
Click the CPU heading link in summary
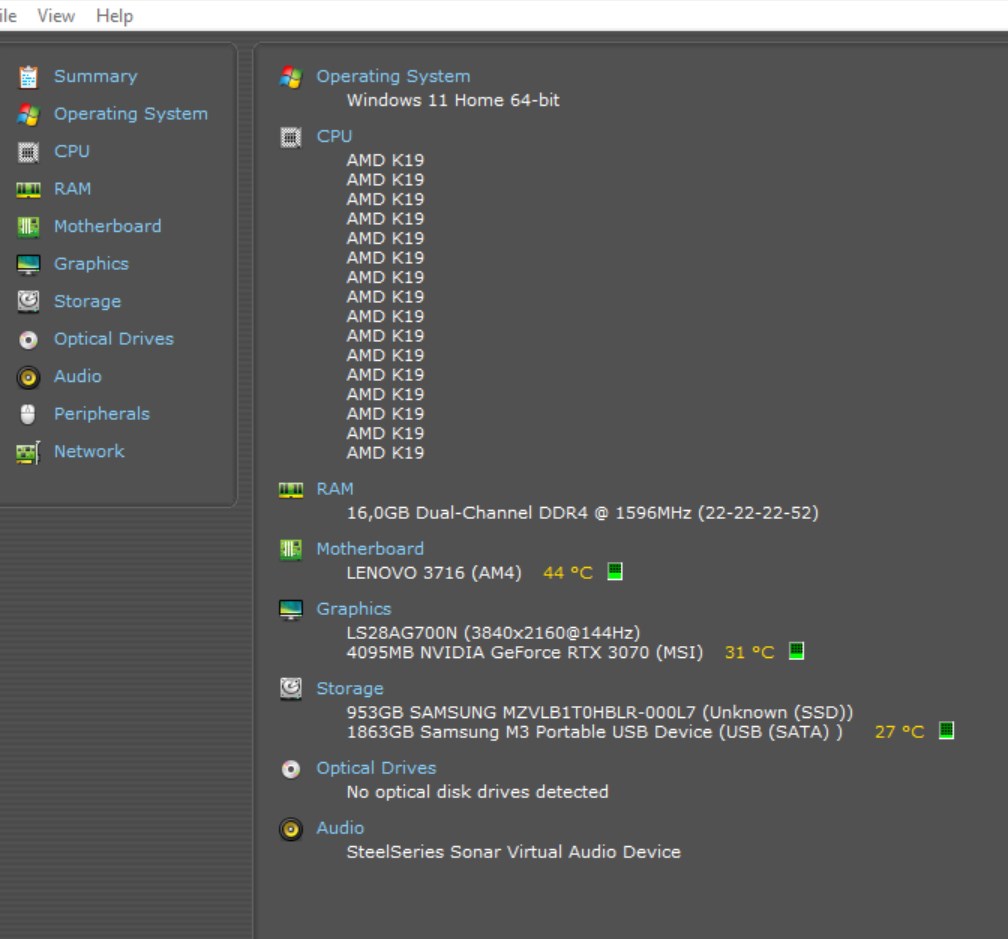click(x=334, y=136)
